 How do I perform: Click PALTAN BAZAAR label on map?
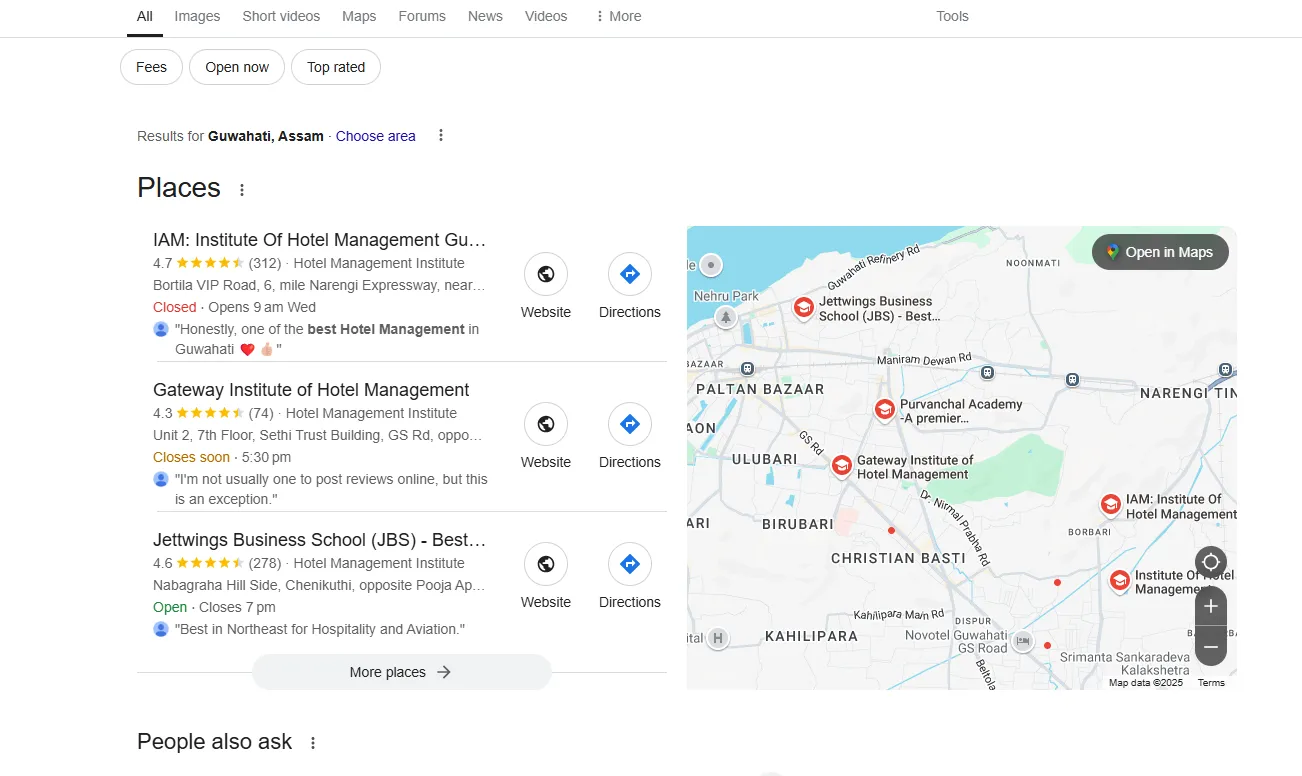pos(760,389)
